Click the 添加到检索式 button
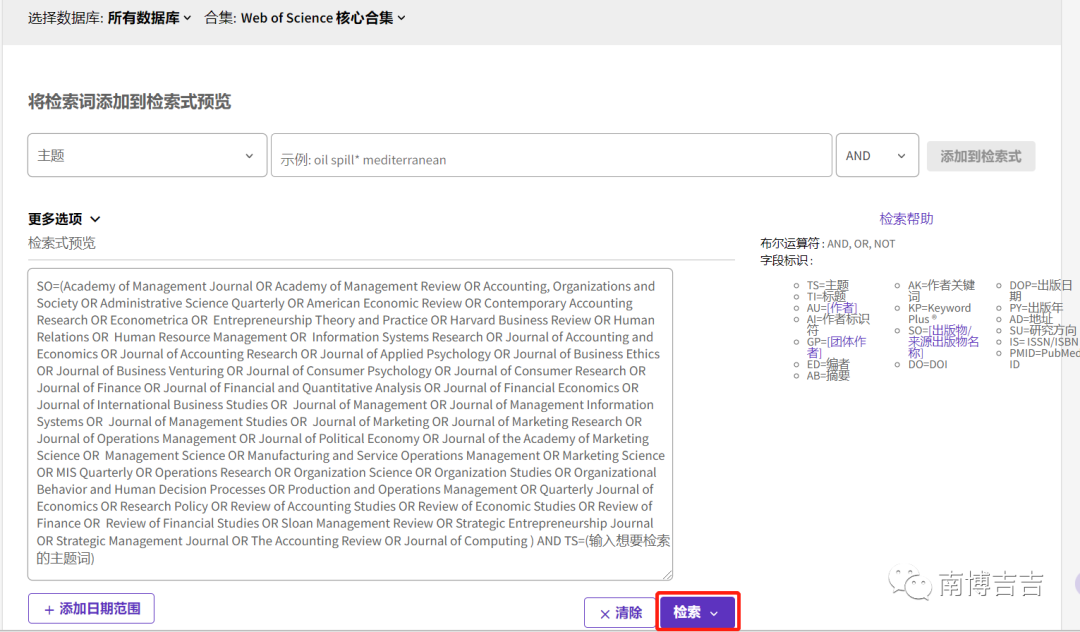The width and height of the screenshot is (1080, 632). (x=981, y=156)
